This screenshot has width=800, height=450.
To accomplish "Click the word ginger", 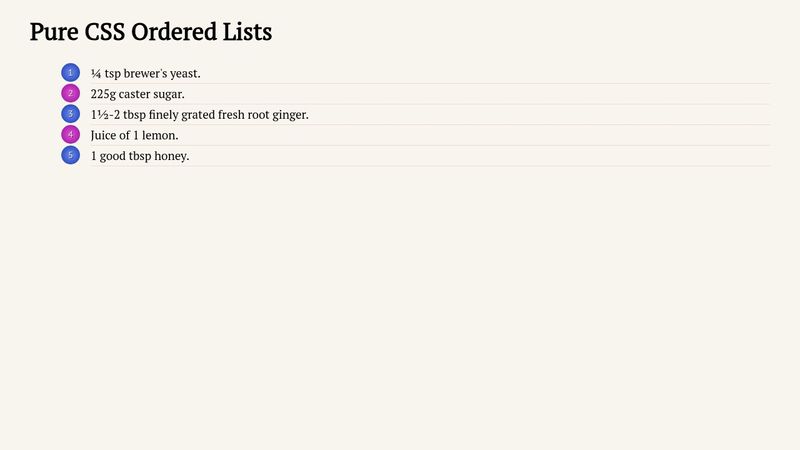I will tap(290, 115).
